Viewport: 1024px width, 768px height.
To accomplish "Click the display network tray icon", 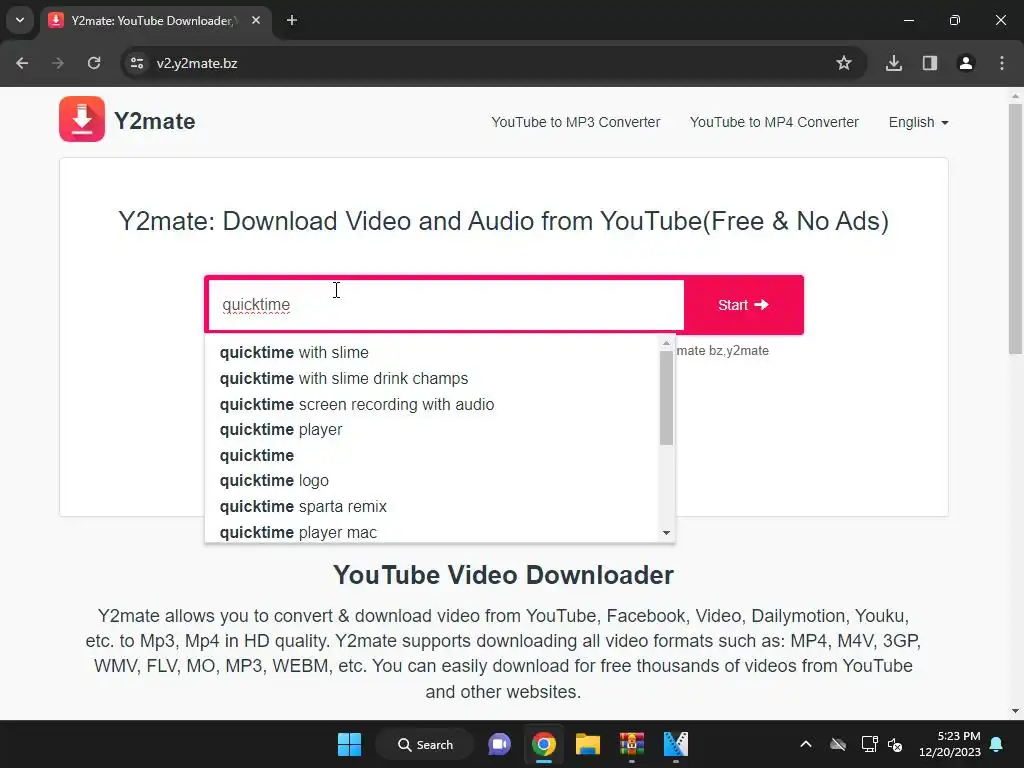I will [869, 744].
